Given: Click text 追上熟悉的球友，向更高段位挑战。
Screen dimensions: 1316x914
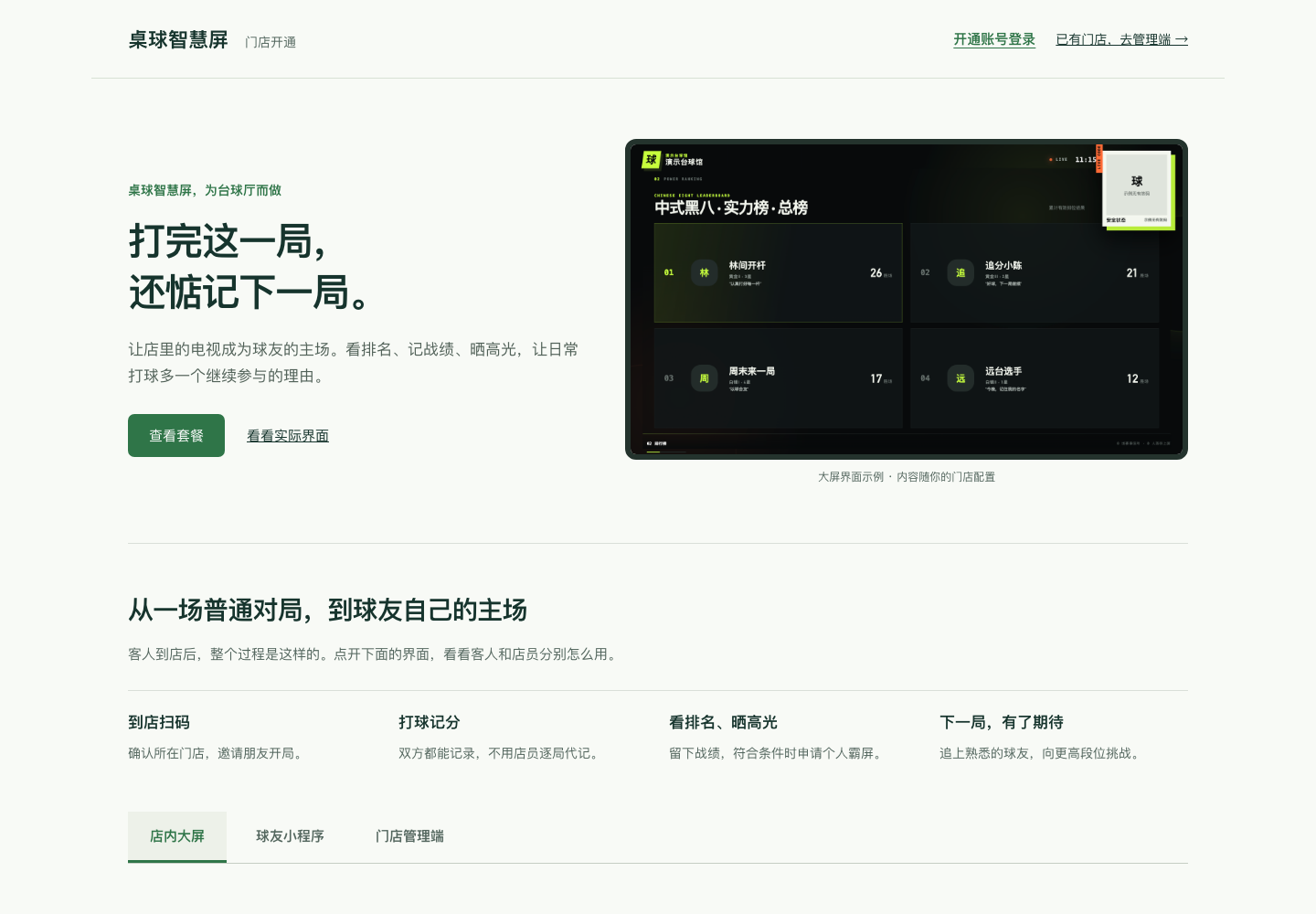Looking at the screenshot, I should (1042, 753).
